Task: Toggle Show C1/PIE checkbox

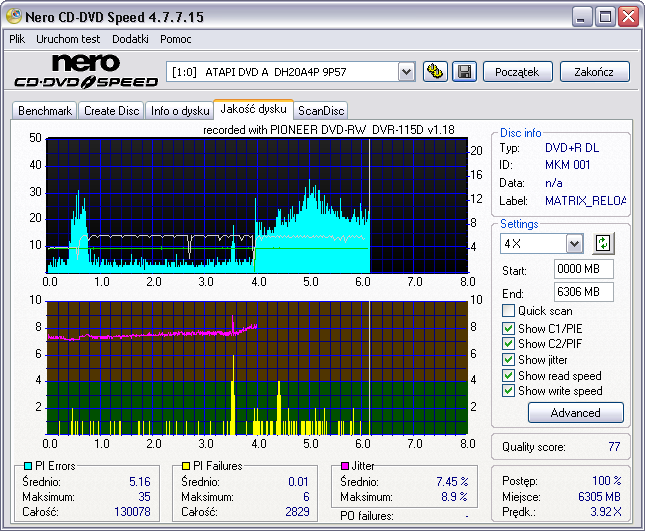Action: tap(508, 328)
